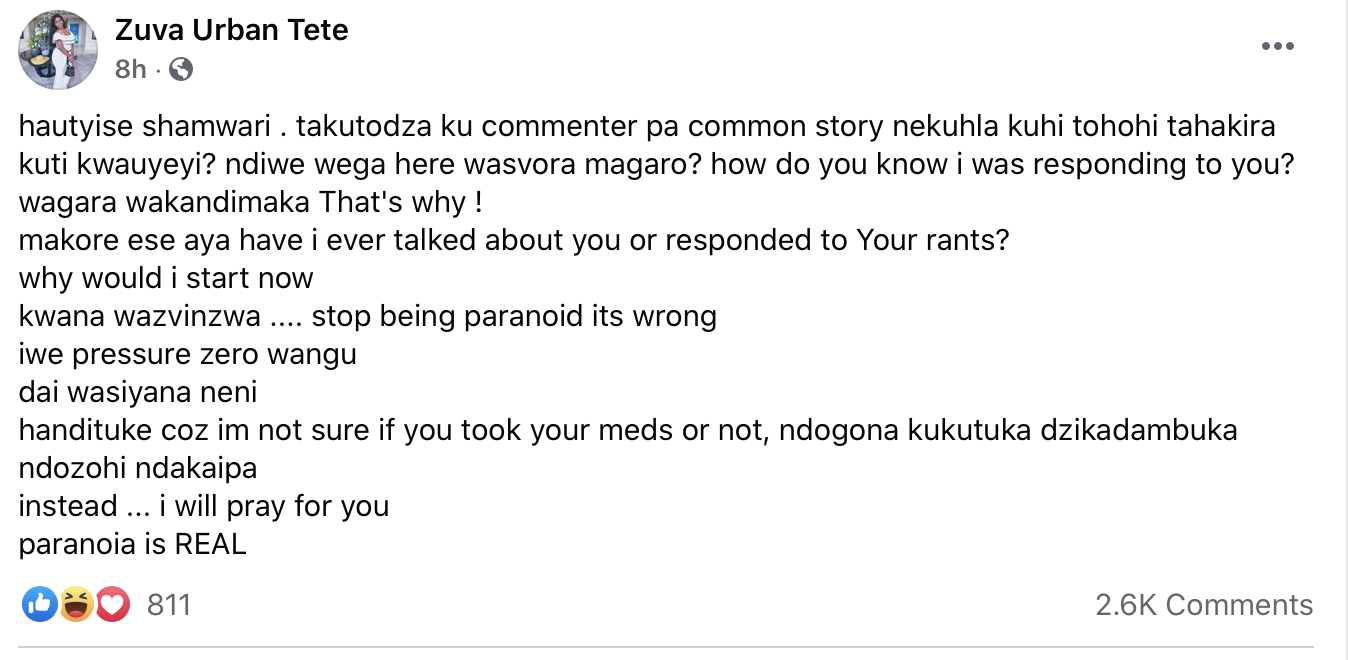Click the text "stop being paranoid its wrong"
The width and height of the screenshot is (1348, 660).
514,316
